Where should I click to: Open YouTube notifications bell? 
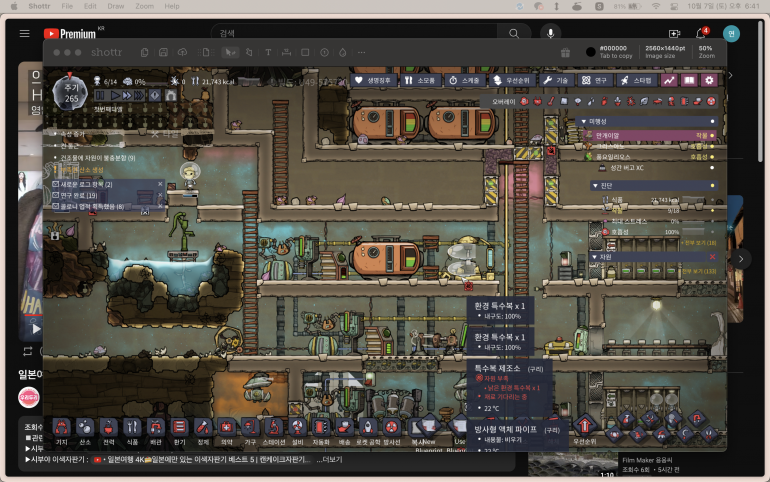pyautogui.click(x=701, y=33)
